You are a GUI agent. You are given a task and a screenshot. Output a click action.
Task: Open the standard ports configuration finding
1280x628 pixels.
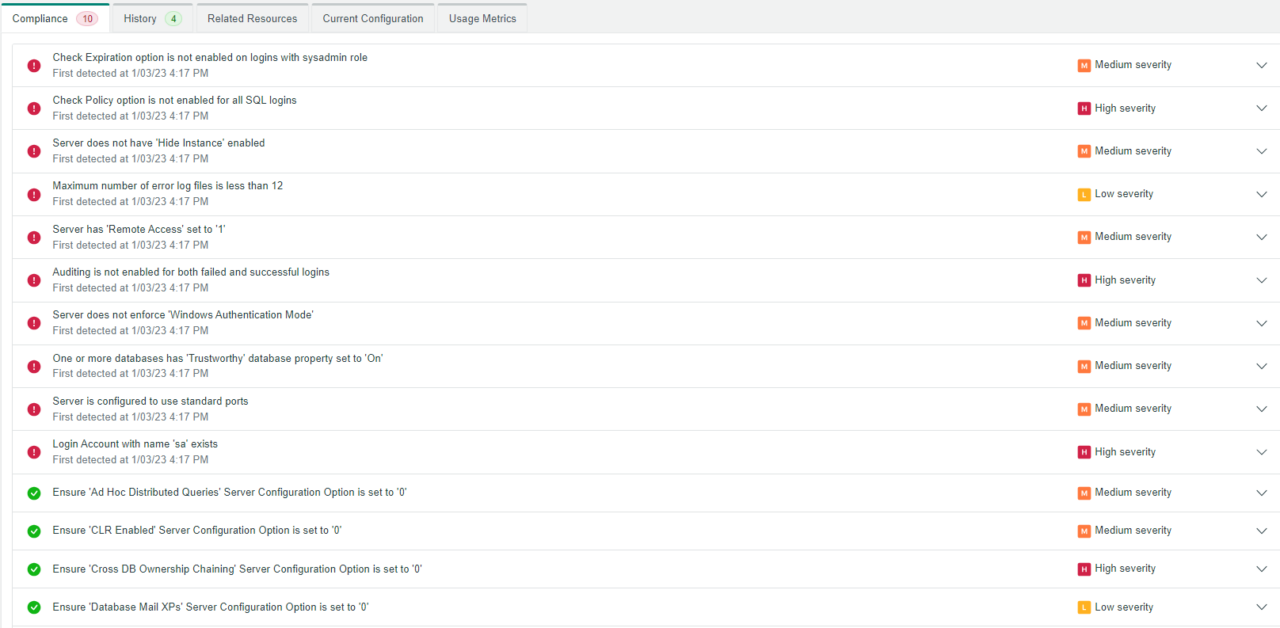152,401
